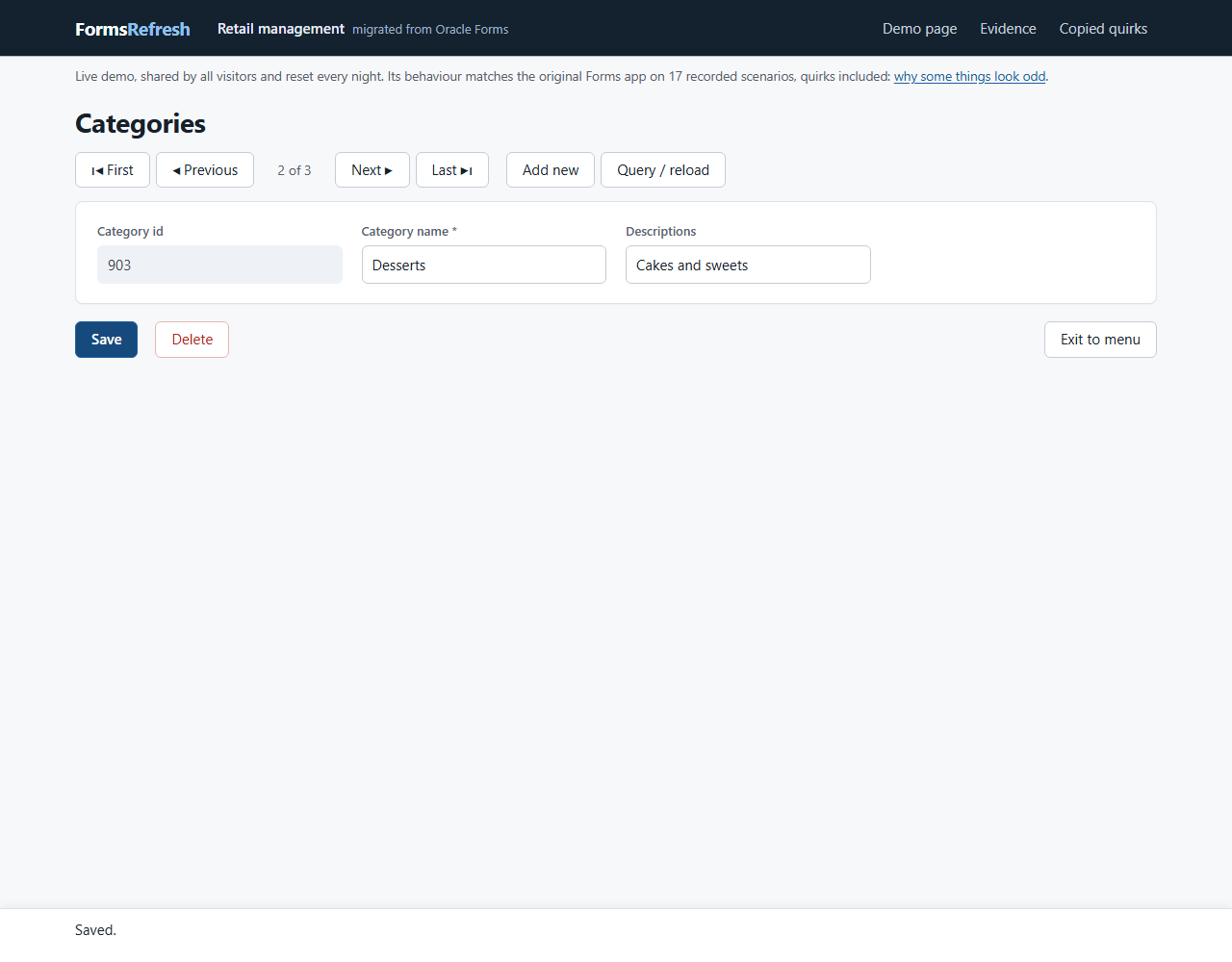Click the '2 of 3' record counter
The width and height of the screenshot is (1232, 962).
295,170
